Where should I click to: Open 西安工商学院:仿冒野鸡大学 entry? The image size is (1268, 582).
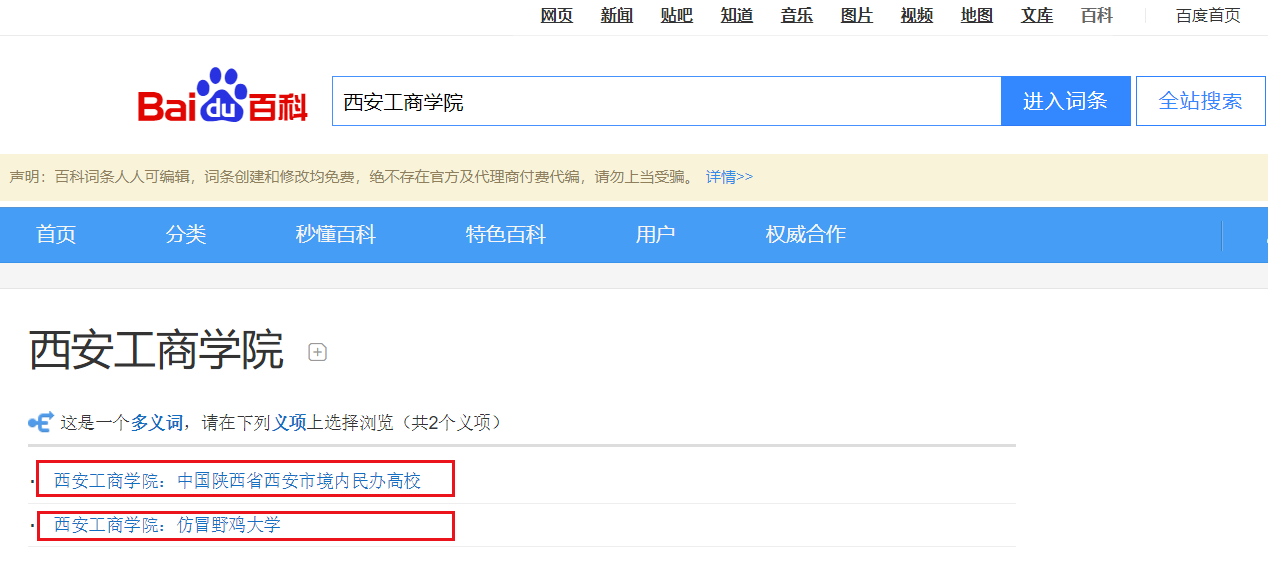[x=167, y=525]
